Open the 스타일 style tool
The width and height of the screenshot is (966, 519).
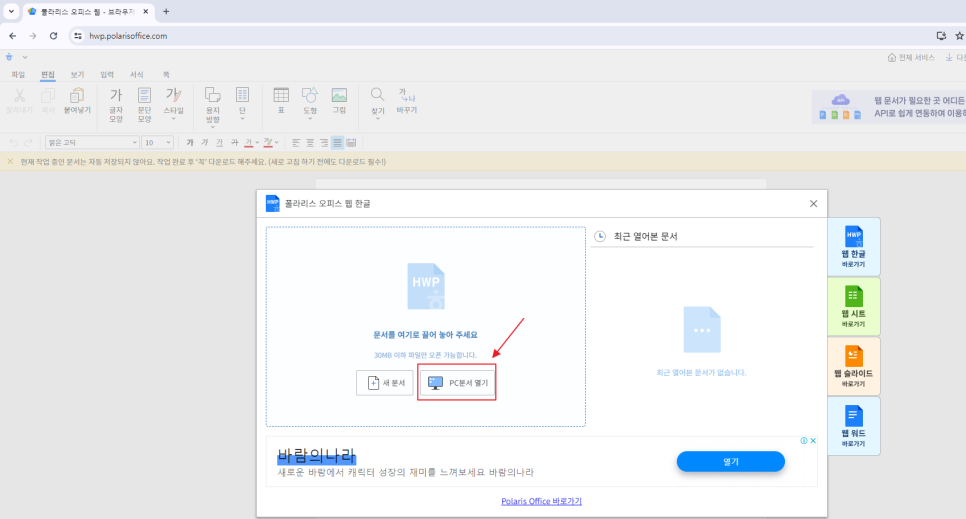coord(174,102)
